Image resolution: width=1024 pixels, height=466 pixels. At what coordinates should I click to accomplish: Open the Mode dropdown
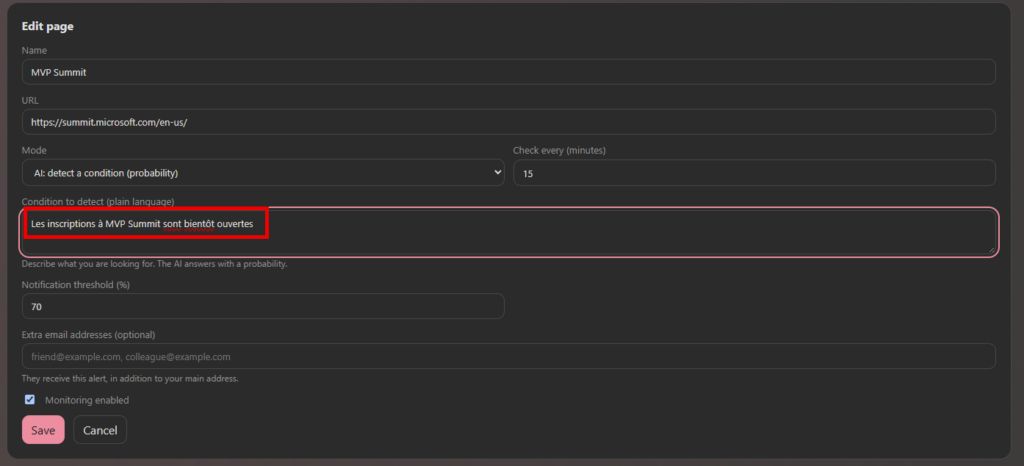pos(263,173)
